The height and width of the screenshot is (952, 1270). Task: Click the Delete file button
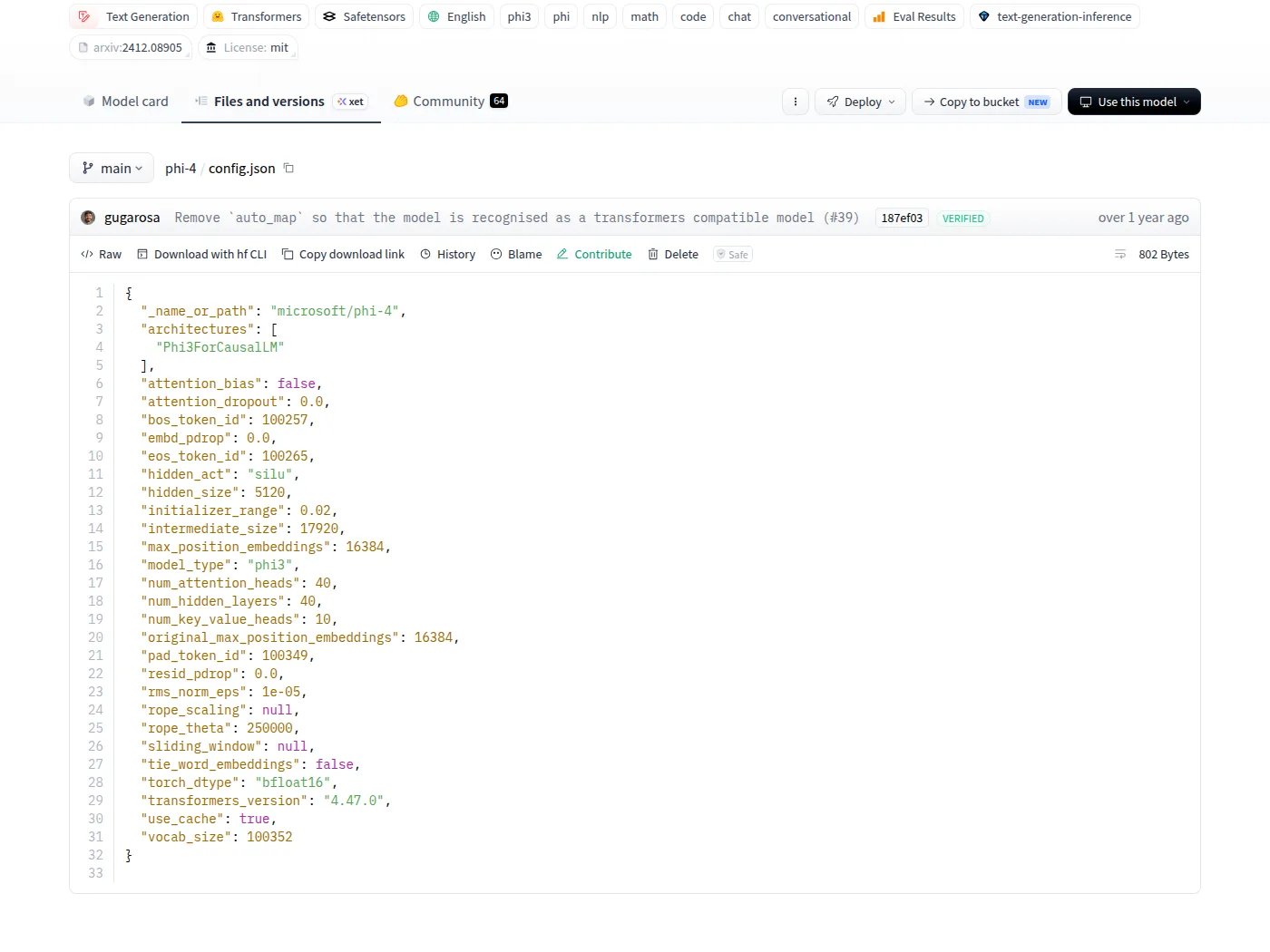(x=673, y=254)
